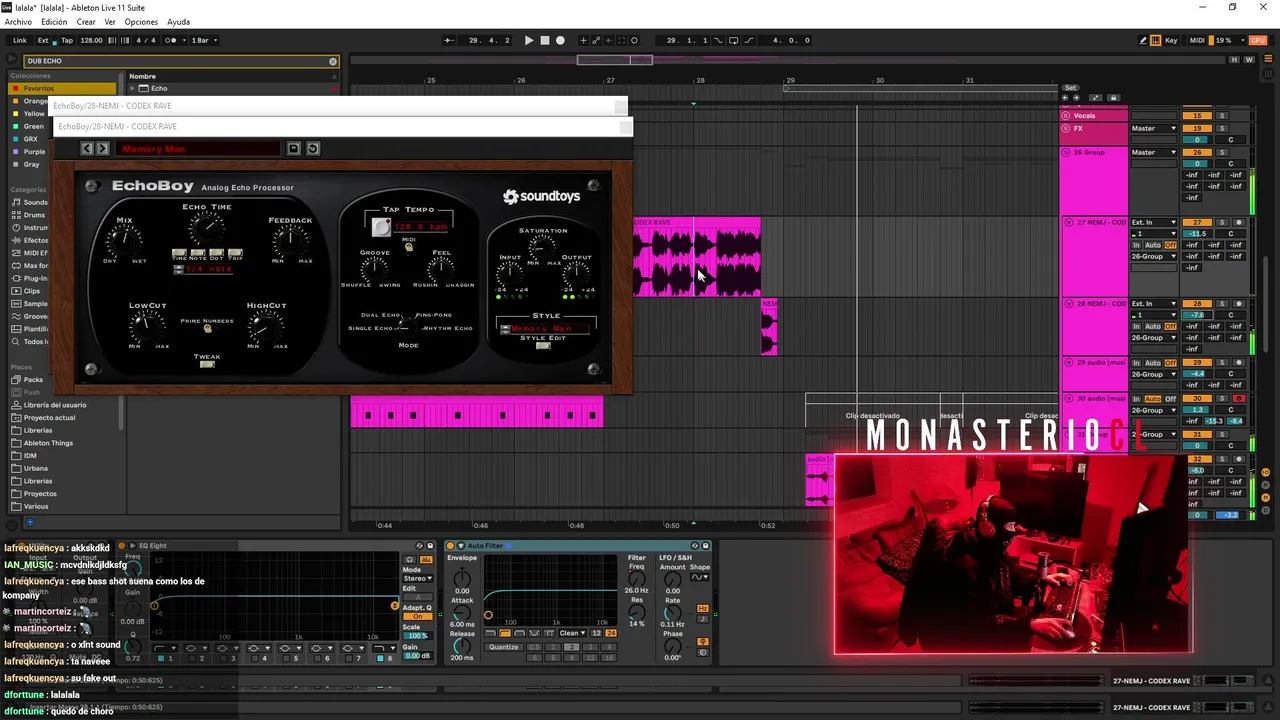
Task: Toggle Ext external sync switch
Action: click(x=43, y=40)
